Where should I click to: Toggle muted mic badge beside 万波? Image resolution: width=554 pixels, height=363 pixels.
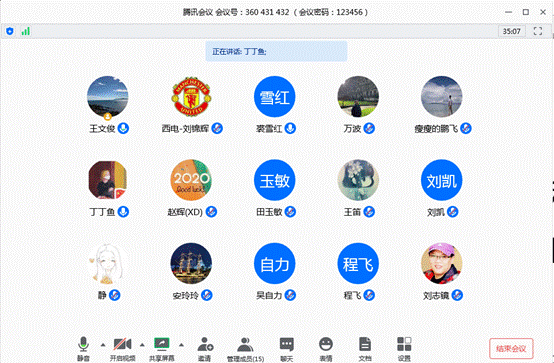point(369,128)
